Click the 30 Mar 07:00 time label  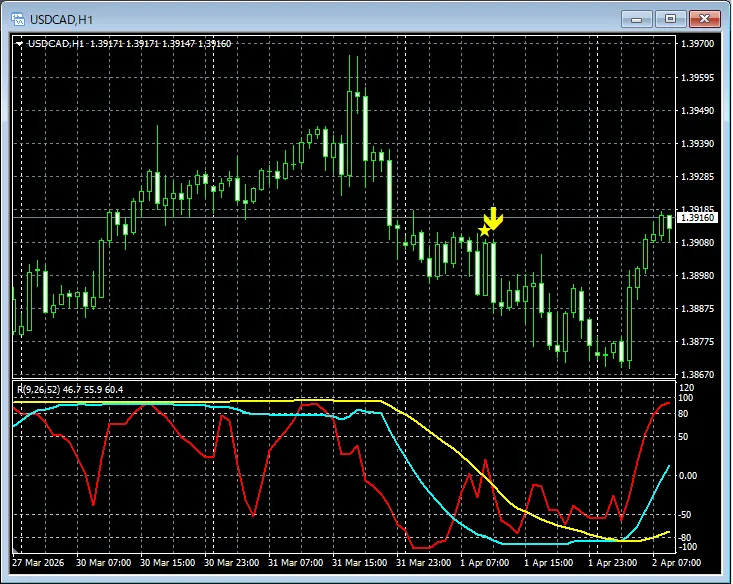click(103, 562)
